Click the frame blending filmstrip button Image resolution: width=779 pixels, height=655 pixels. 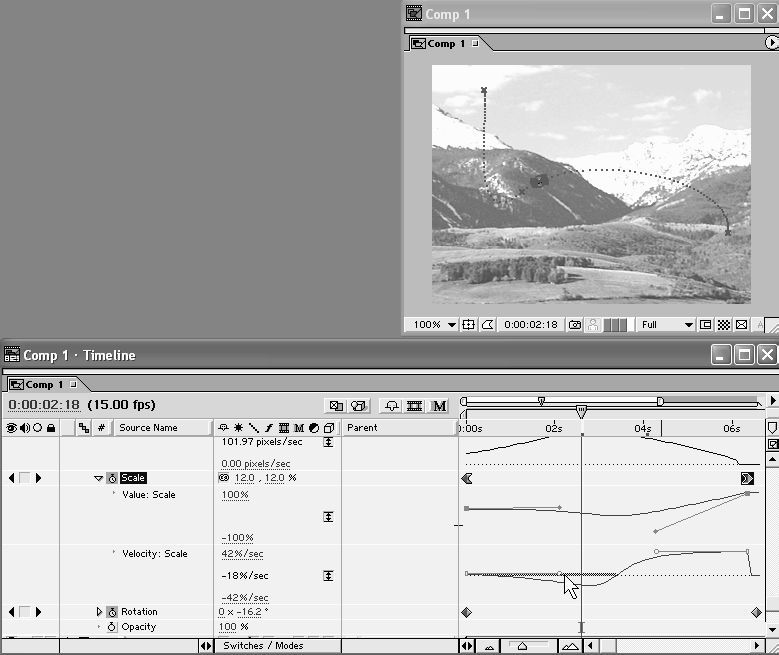(x=415, y=406)
